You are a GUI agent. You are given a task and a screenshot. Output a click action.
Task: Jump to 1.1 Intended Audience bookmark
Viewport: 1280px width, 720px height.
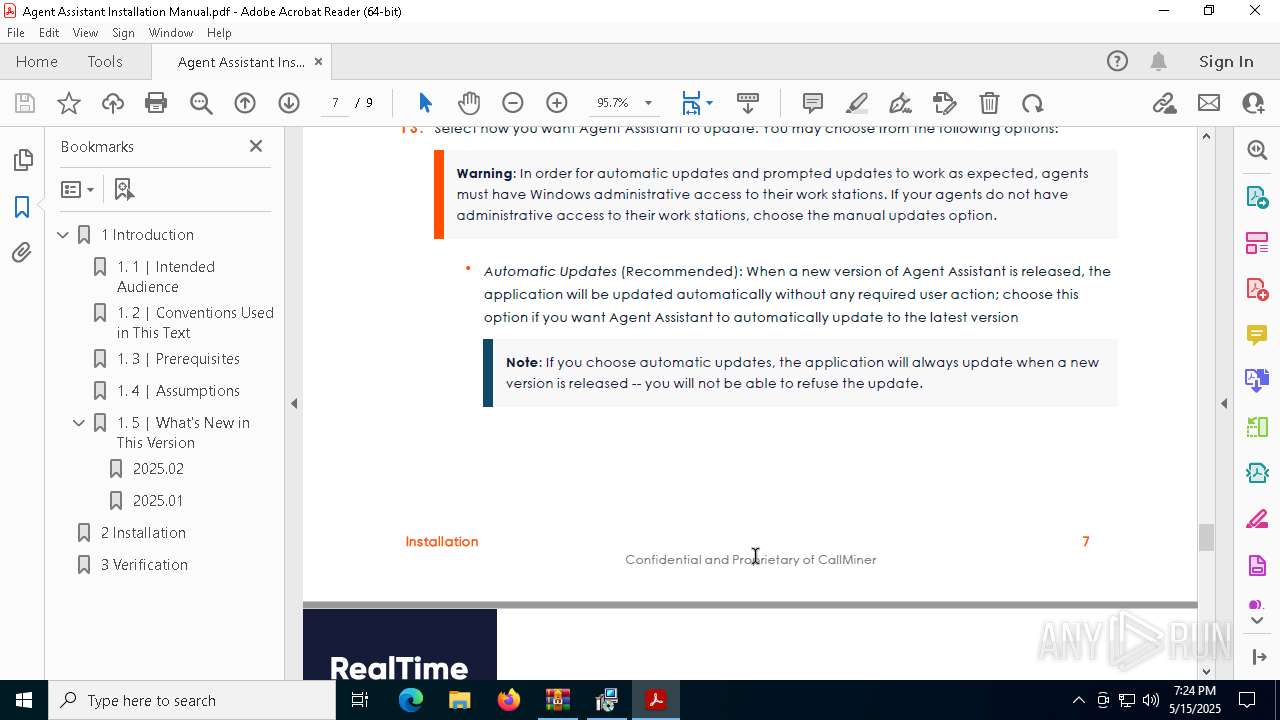tap(166, 277)
